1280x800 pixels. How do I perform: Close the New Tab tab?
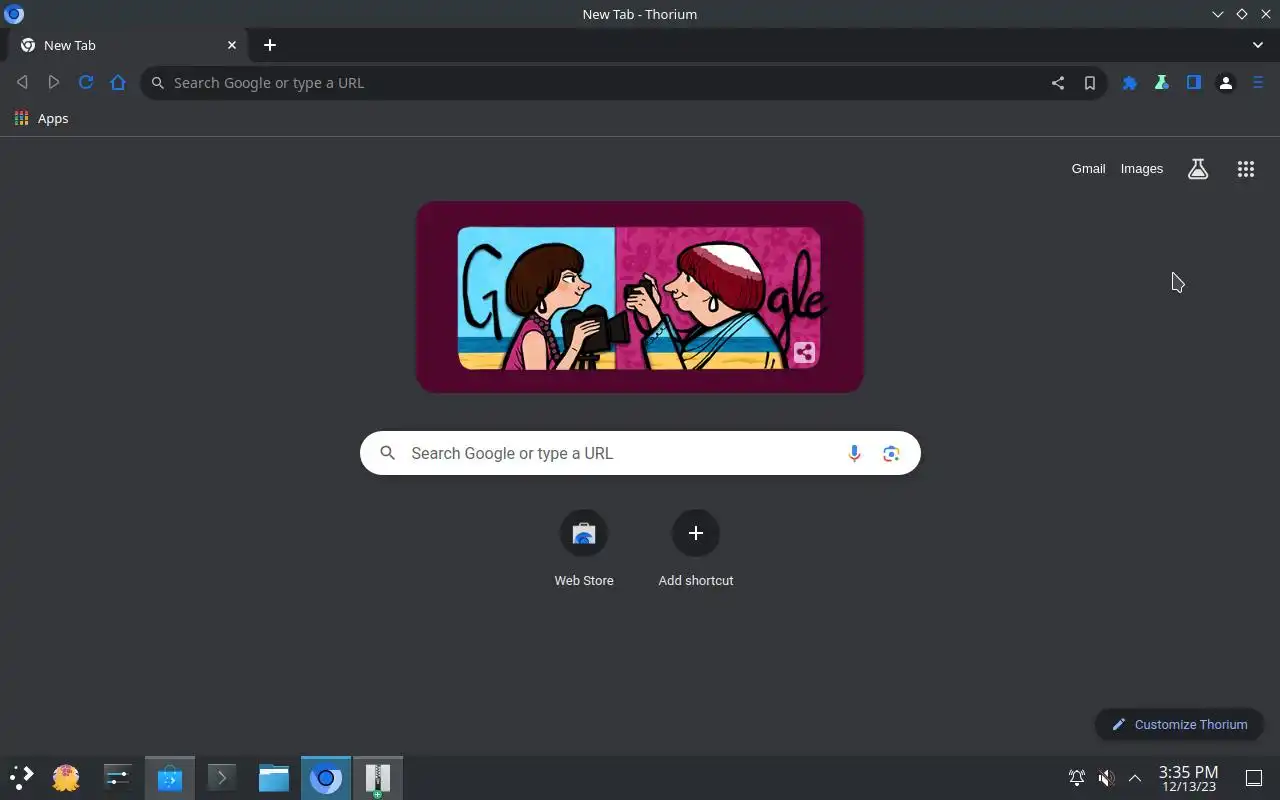232,45
